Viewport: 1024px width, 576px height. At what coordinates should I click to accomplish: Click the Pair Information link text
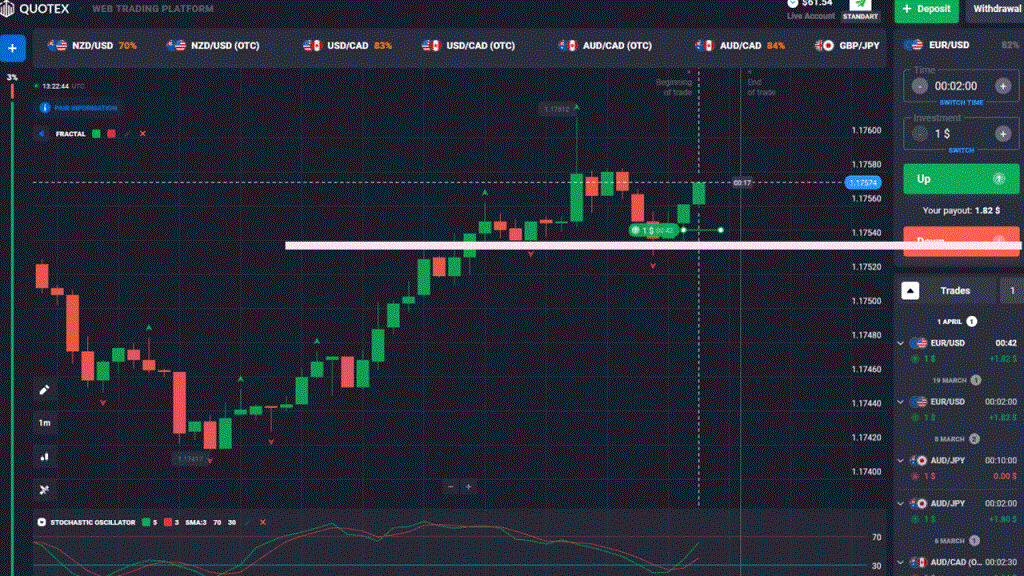[86, 108]
